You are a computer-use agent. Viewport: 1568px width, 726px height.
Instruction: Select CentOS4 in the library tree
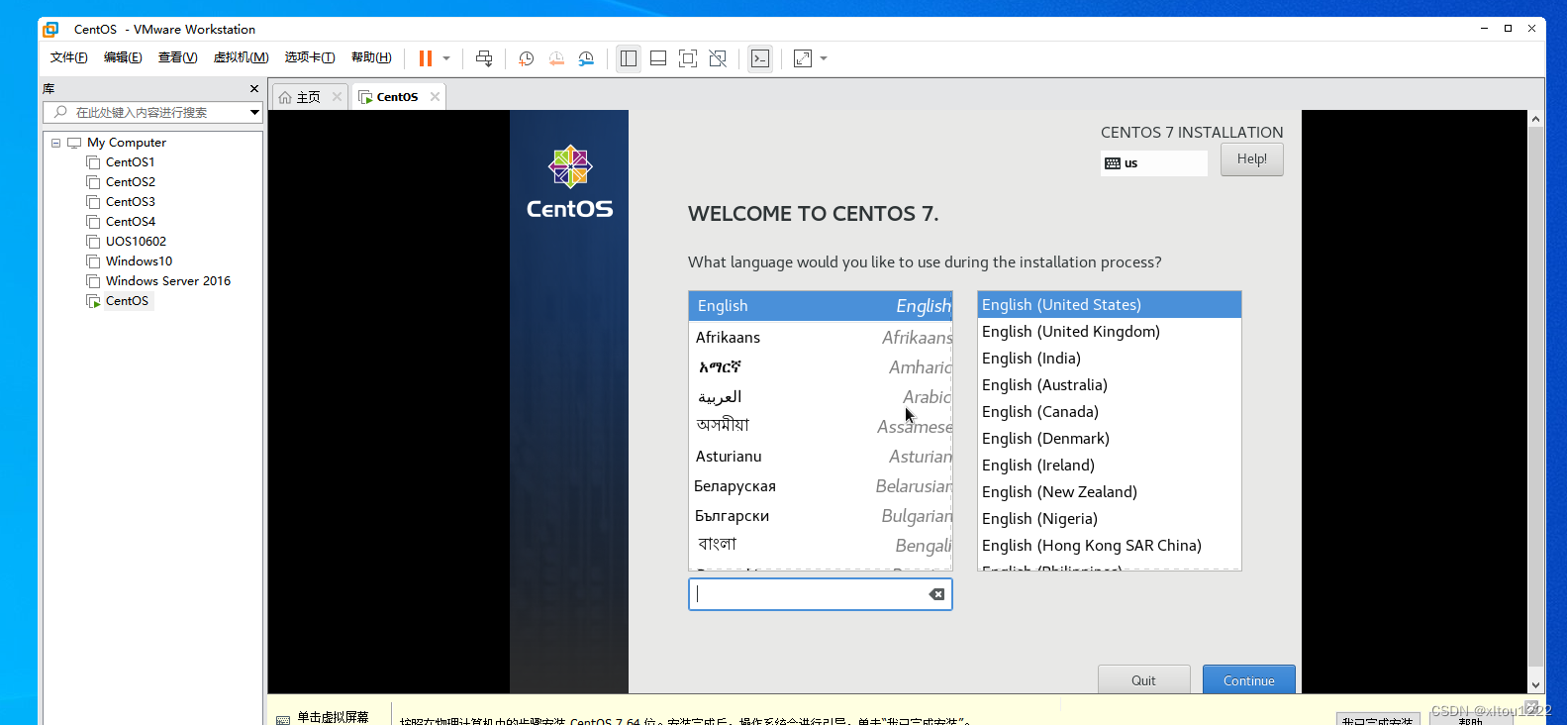131,222
